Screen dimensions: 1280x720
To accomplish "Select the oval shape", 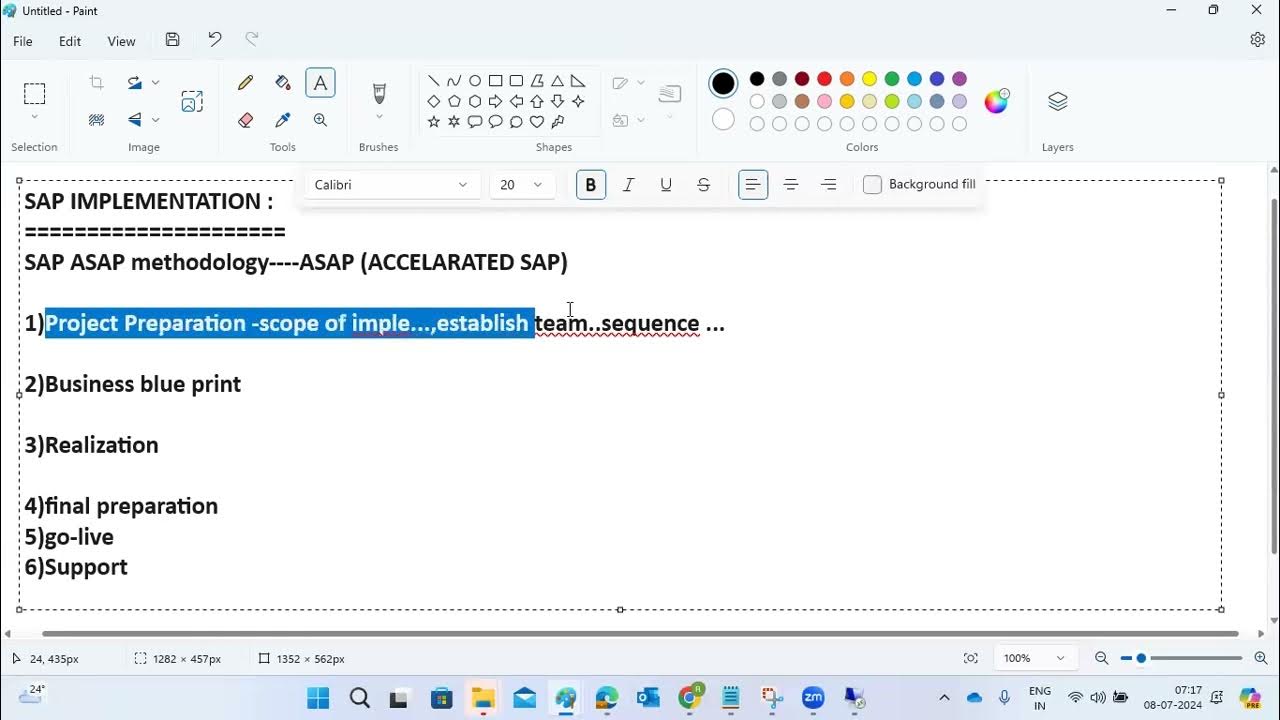I will click(x=475, y=81).
